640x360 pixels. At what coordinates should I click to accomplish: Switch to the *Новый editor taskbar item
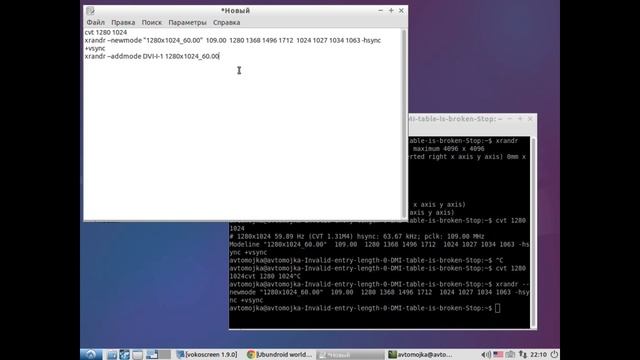click(350, 355)
